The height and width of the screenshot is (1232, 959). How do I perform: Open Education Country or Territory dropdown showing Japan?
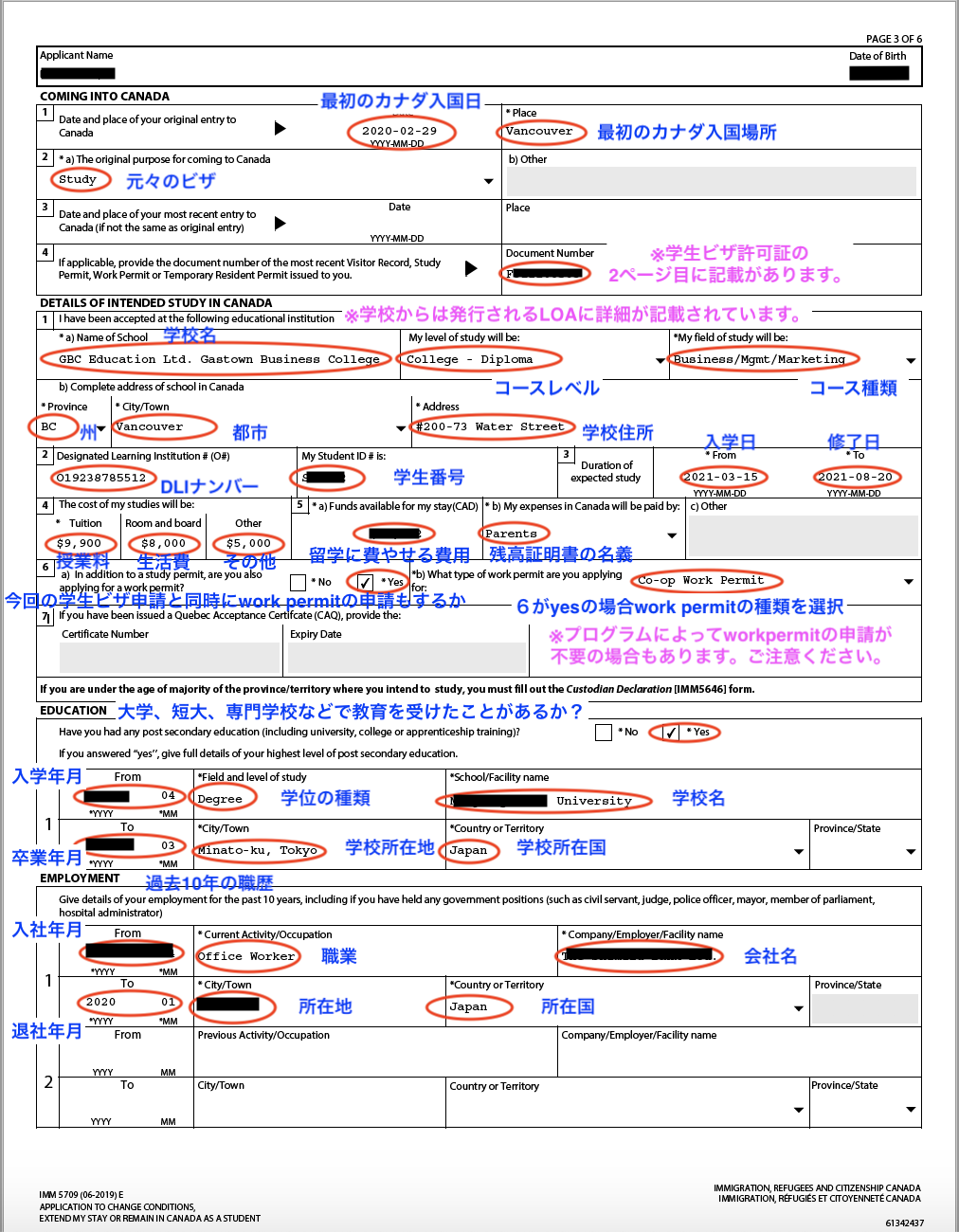click(x=799, y=851)
